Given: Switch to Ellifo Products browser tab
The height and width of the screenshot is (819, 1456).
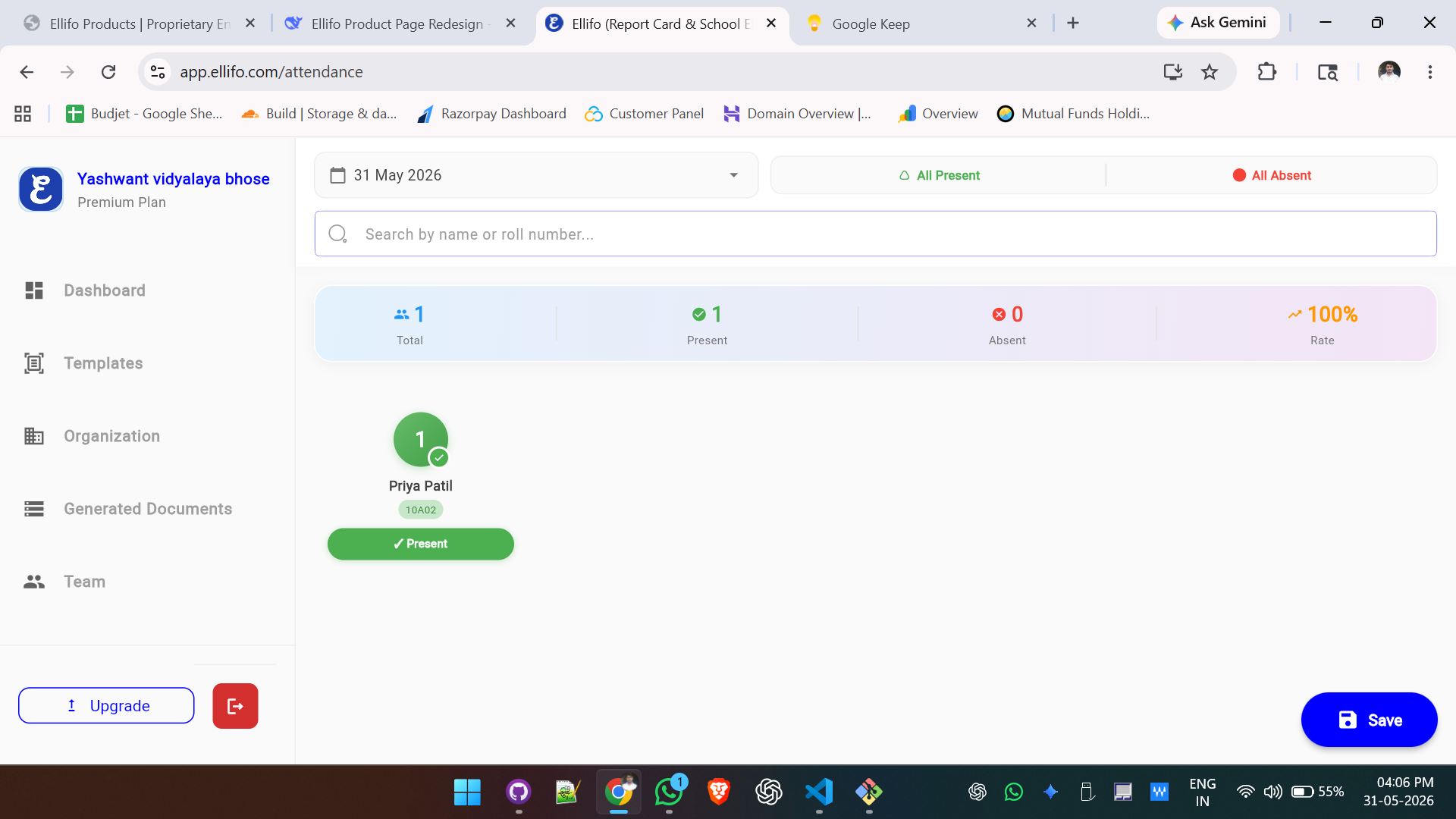Looking at the screenshot, I should pyautogui.click(x=140, y=24).
